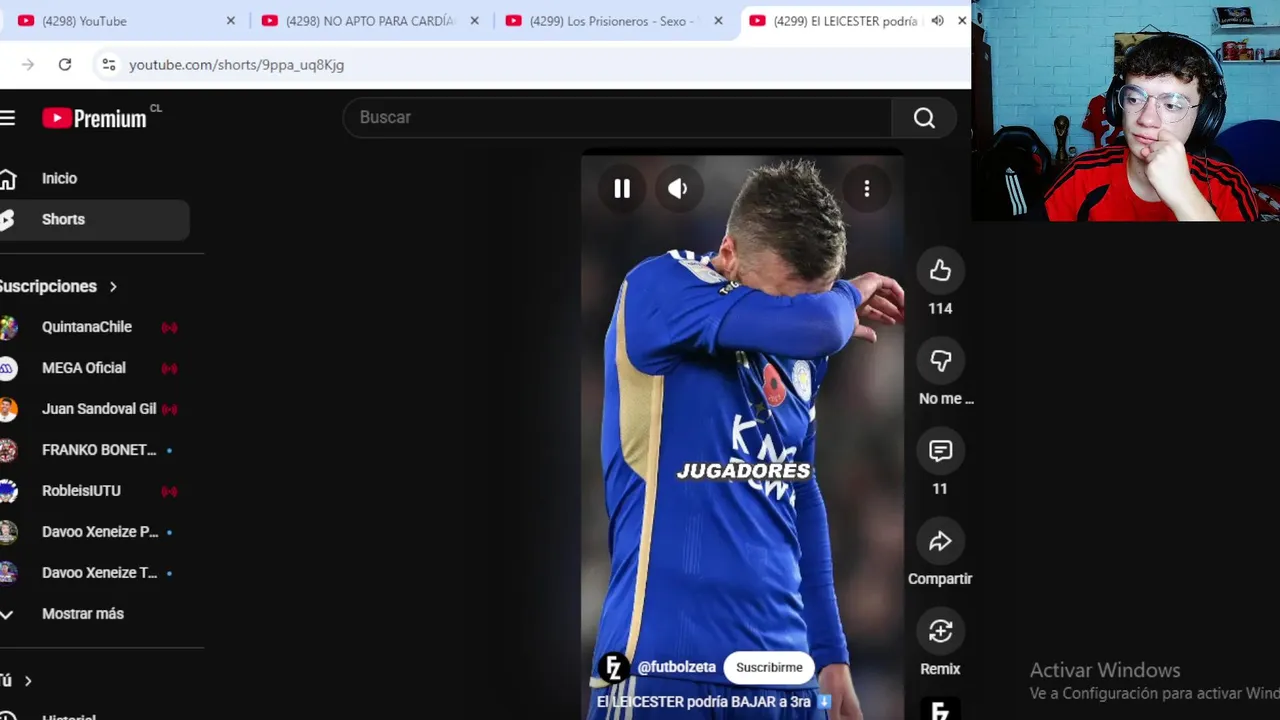Select Shorts in the sidebar
This screenshot has height=720, width=1280.
coord(95,219)
